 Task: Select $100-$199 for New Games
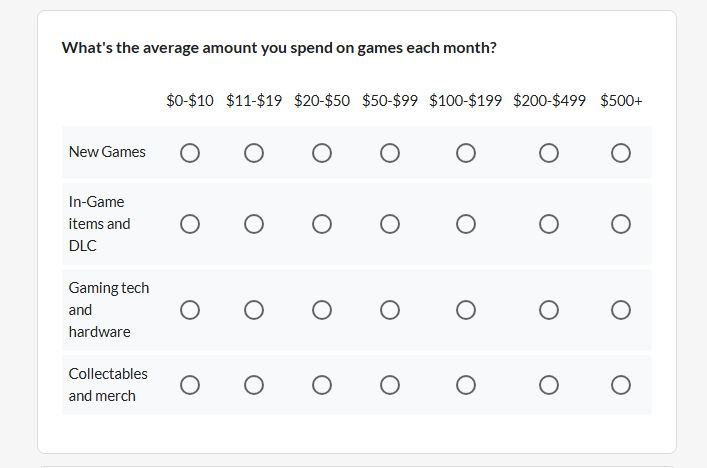click(x=466, y=153)
